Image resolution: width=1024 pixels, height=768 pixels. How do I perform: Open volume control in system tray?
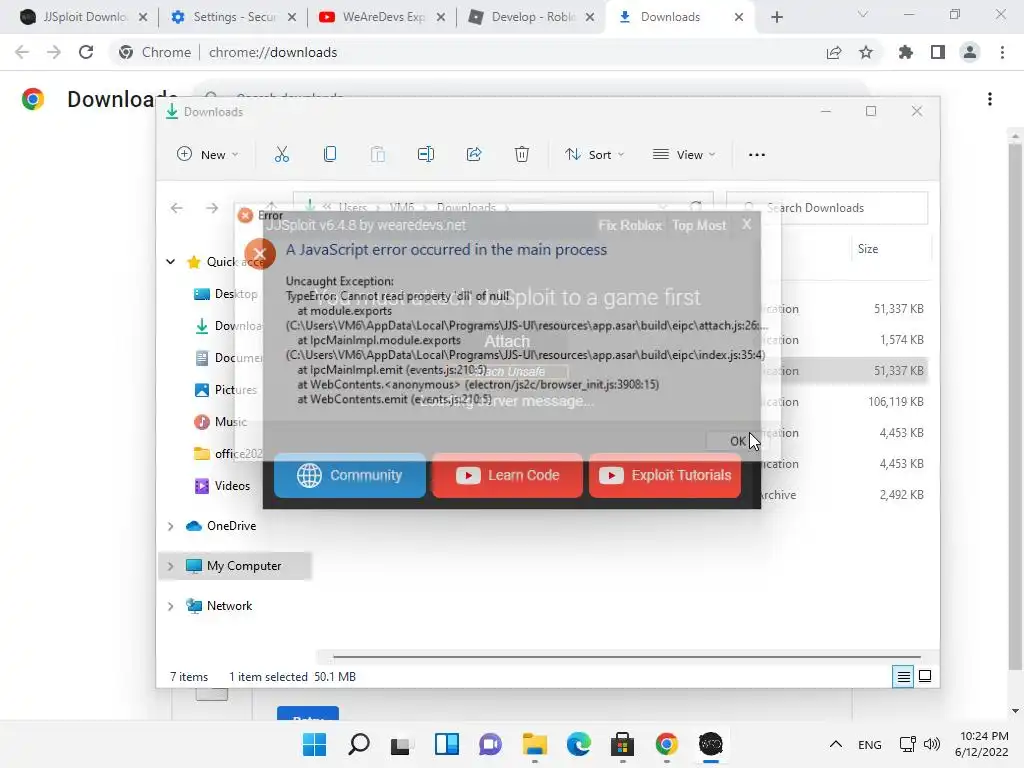(x=932, y=744)
